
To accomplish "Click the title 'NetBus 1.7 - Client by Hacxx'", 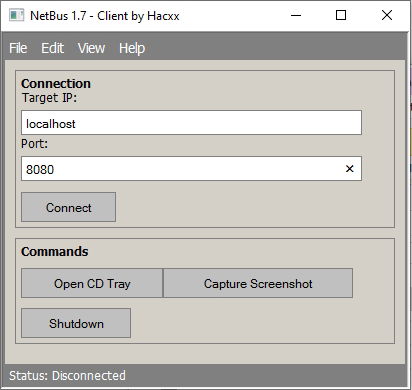I will coord(105,16).
